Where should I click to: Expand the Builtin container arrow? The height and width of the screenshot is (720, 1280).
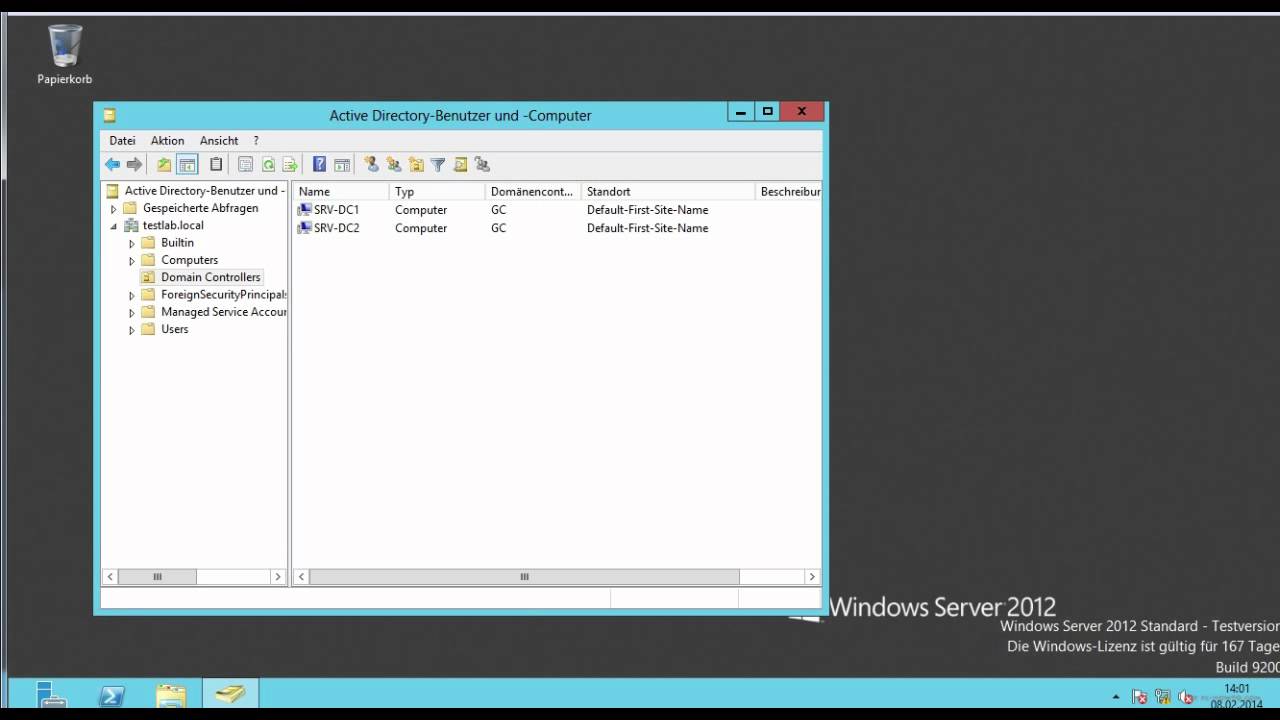point(132,243)
